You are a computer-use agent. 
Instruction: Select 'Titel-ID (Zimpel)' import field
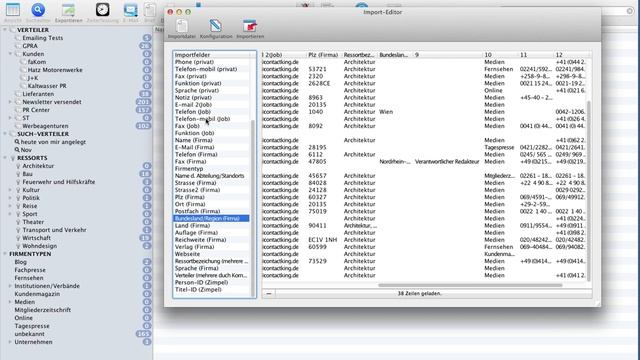click(x=211, y=289)
